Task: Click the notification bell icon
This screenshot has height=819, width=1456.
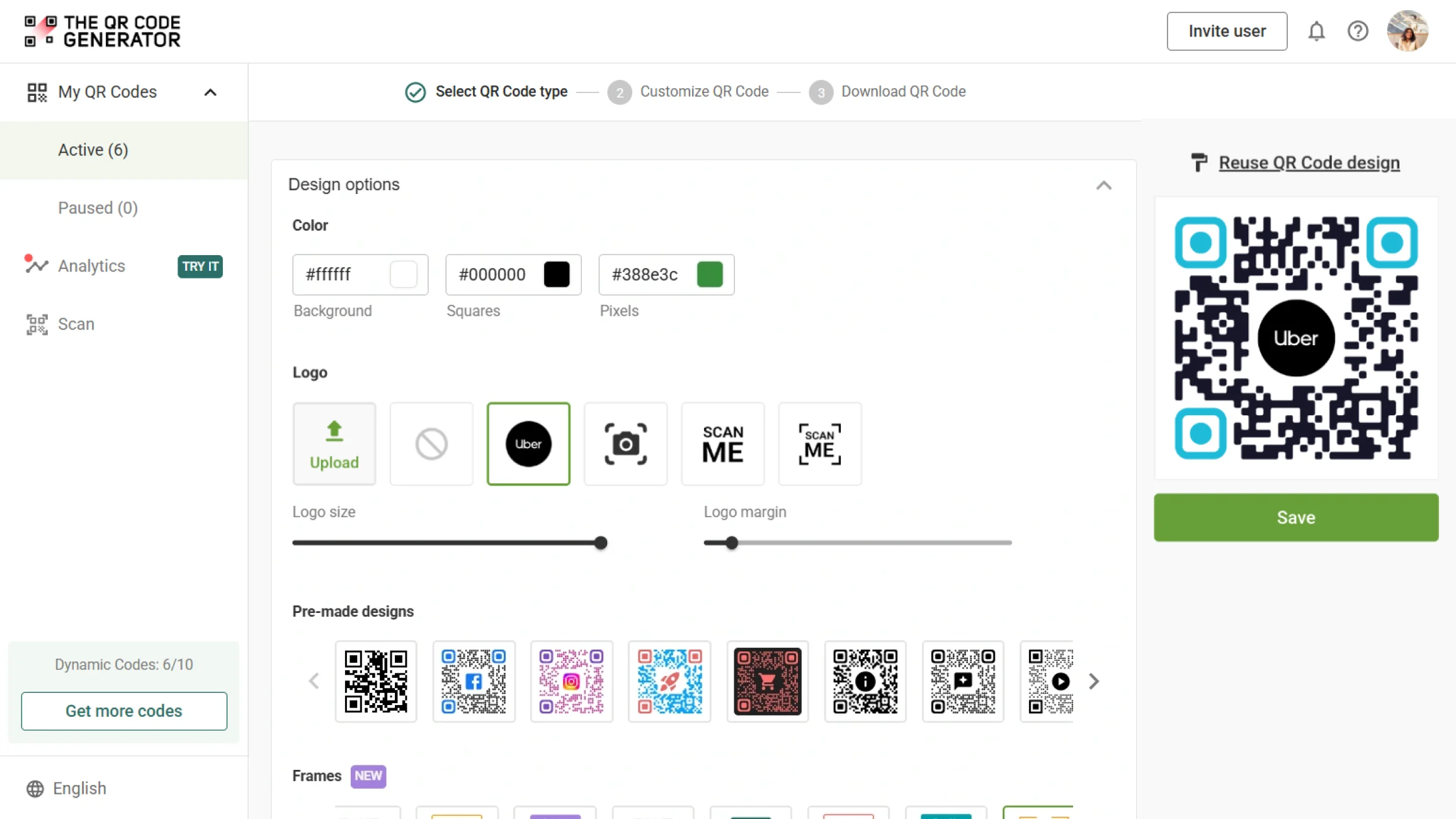Action: coord(1316,31)
